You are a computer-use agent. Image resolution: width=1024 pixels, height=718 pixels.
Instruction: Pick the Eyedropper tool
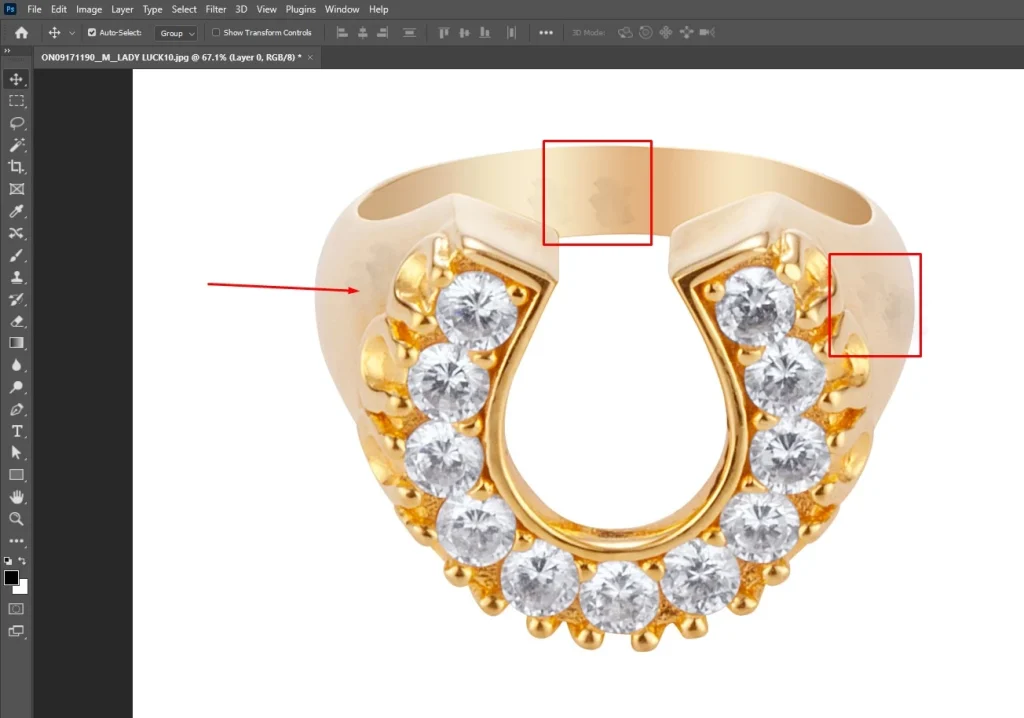tap(16, 211)
